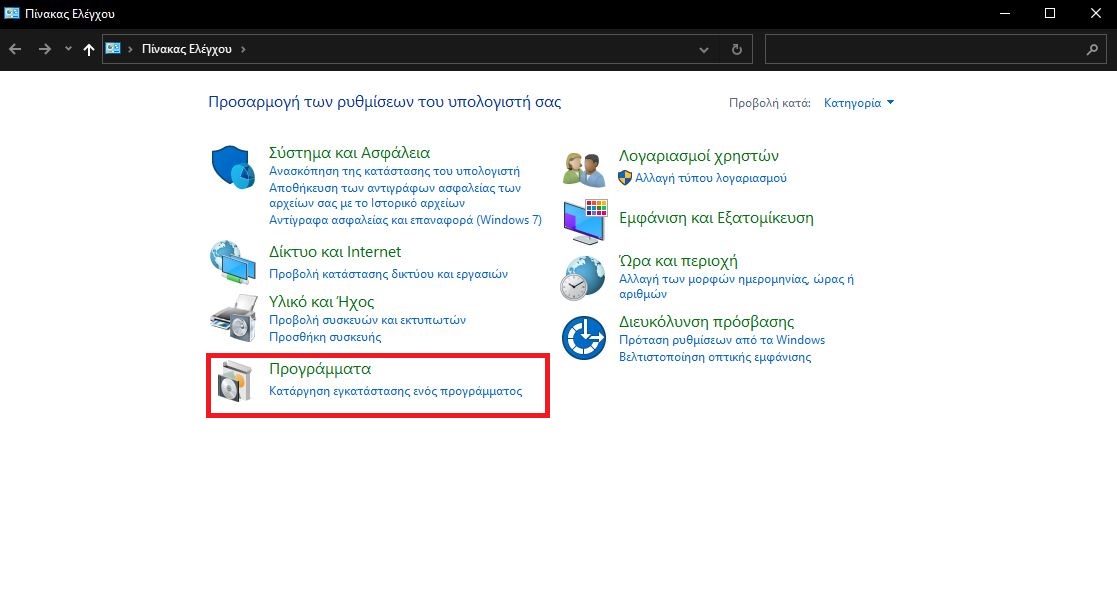Click Πρόταση ρυθμίσεων από τα Windows
The height and width of the screenshot is (615, 1117).
pyautogui.click(x=722, y=340)
